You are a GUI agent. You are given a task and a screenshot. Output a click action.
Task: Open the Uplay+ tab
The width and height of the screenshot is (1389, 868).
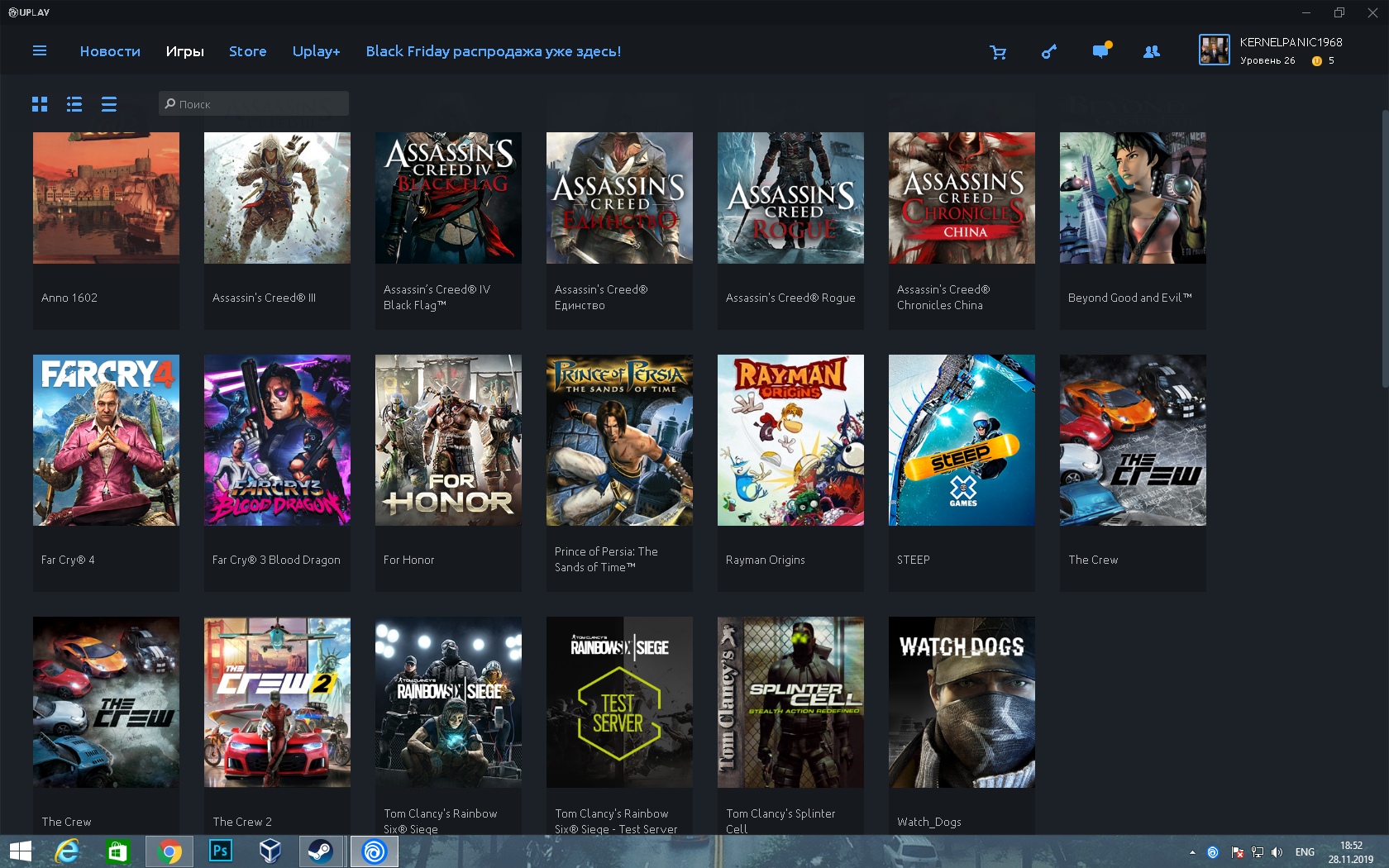click(x=316, y=51)
